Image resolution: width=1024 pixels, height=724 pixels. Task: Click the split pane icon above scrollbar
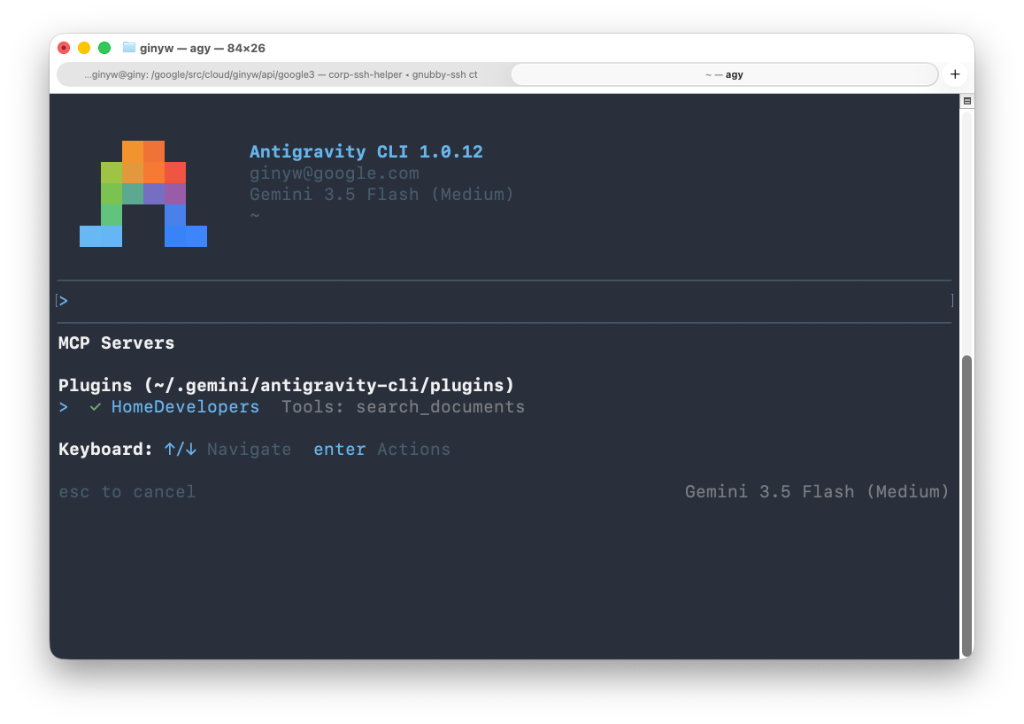pos(967,101)
